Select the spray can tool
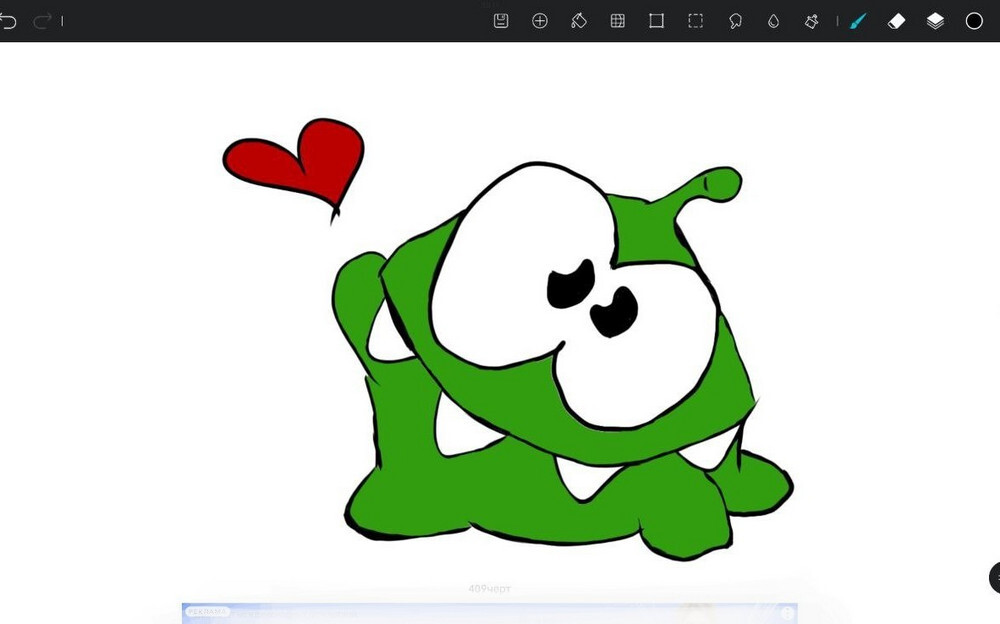The image size is (1000, 624). [812, 21]
